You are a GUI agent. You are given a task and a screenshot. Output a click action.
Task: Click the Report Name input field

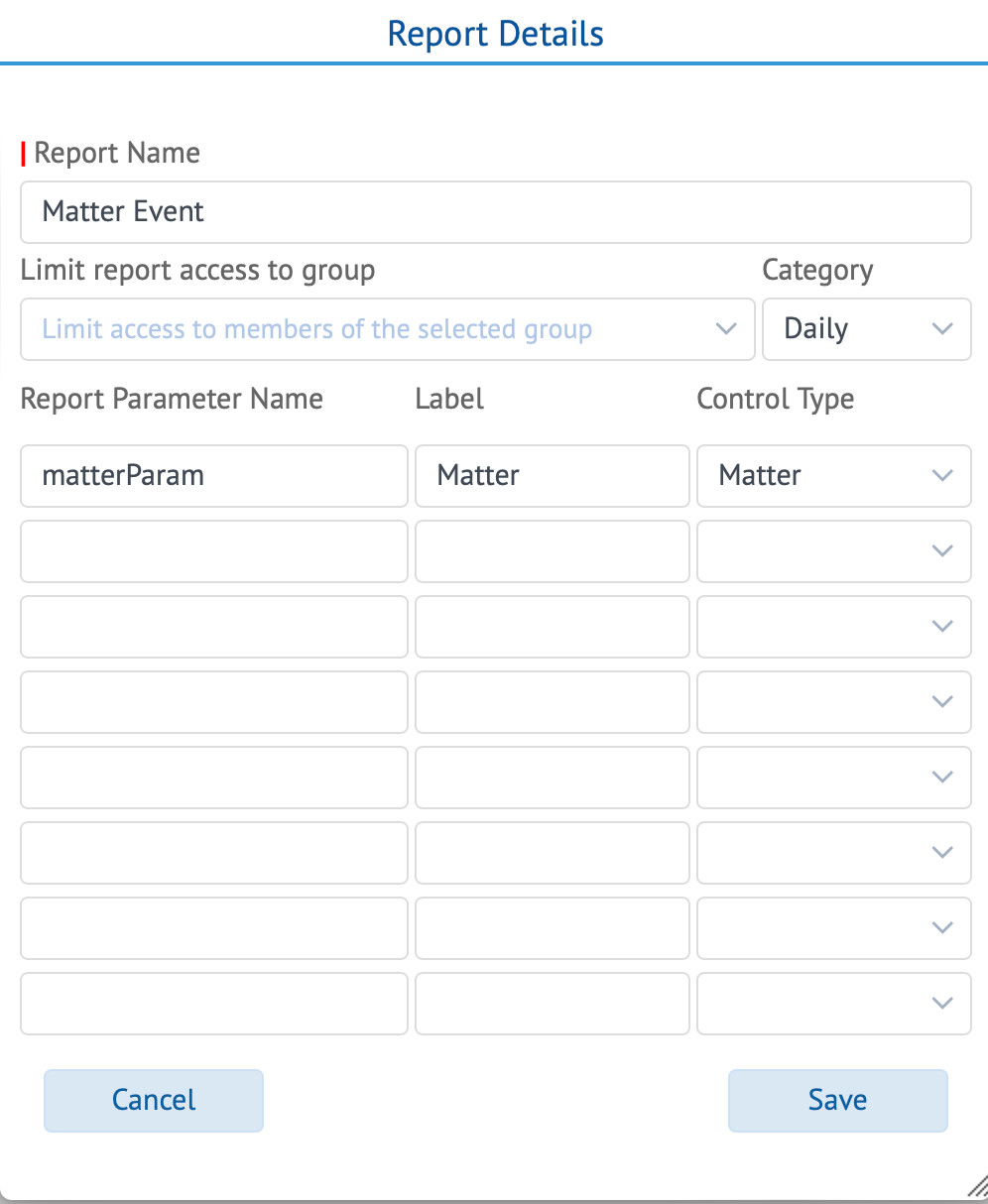[495, 212]
